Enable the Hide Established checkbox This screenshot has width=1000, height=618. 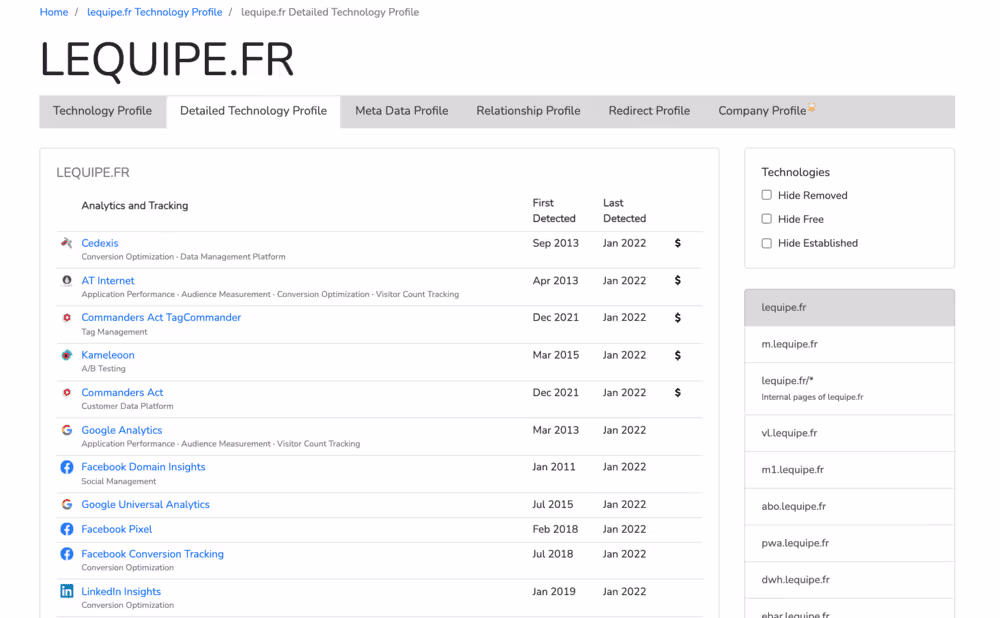tap(767, 243)
